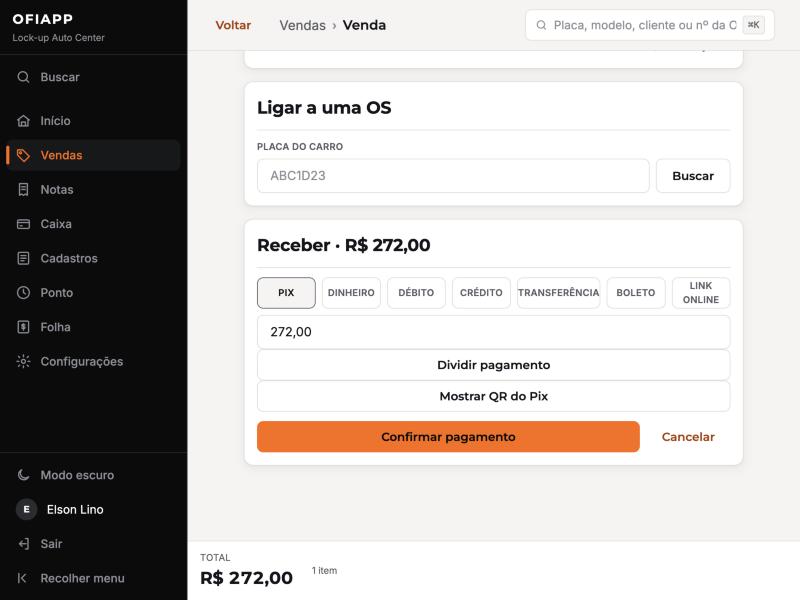Click the Elson Lino avatar circle
The width and height of the screenshot is (800, 600).
coord(27,509)
